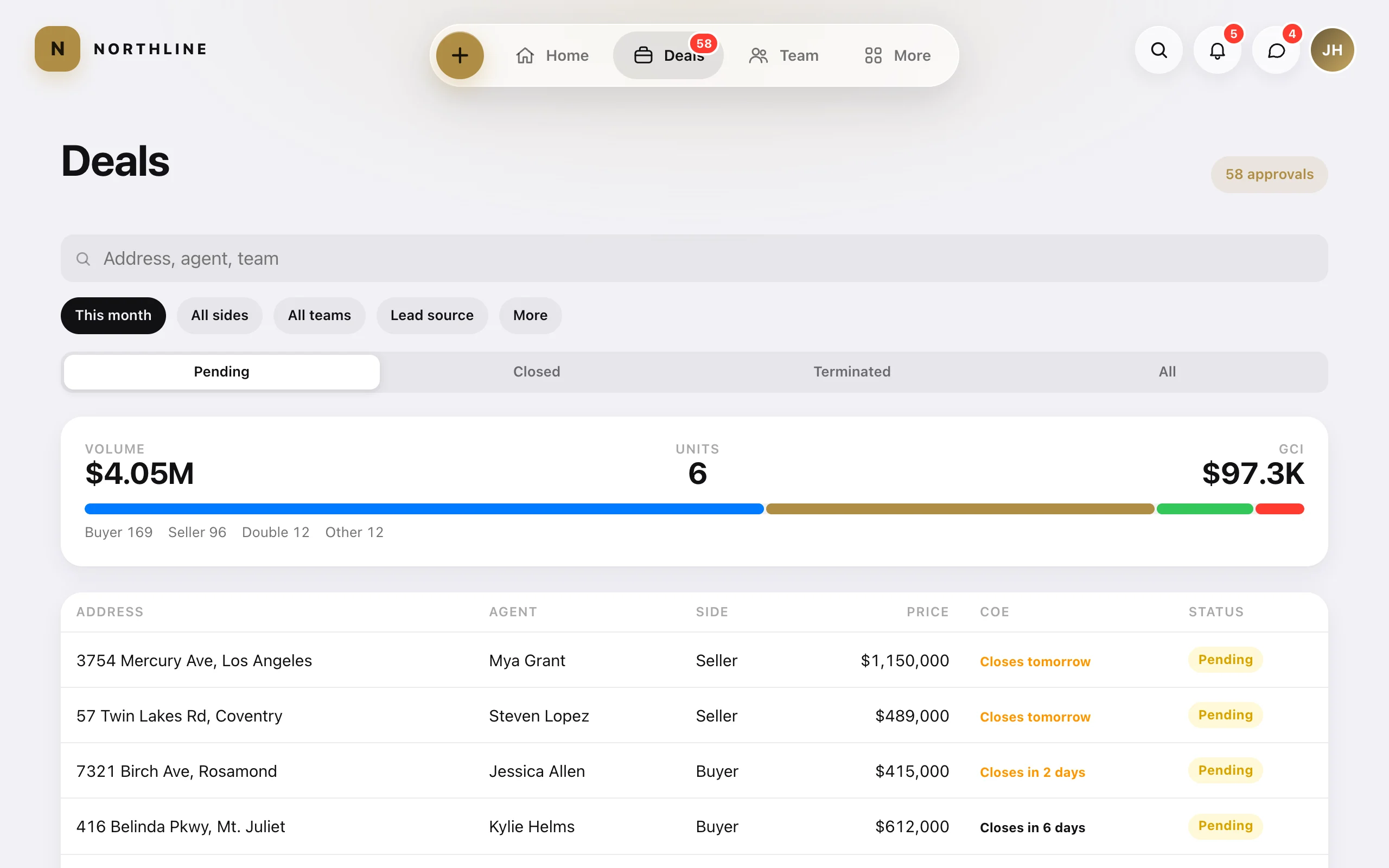This screenshot has height=868, width=1389.
Task: Click the $612,000 price cell
Action: pos(912,827)
